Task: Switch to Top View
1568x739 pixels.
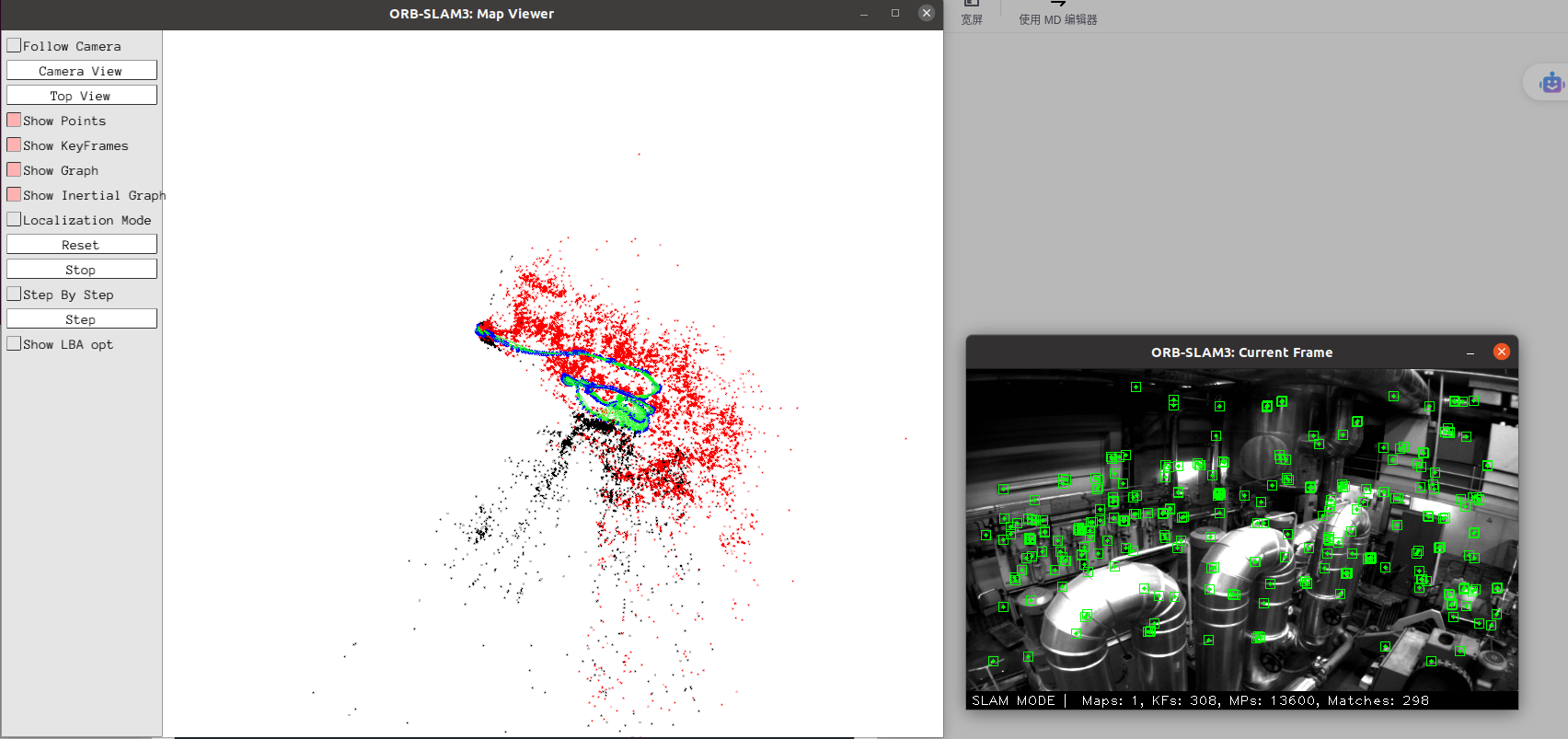Action: click(x=81, y=96)
